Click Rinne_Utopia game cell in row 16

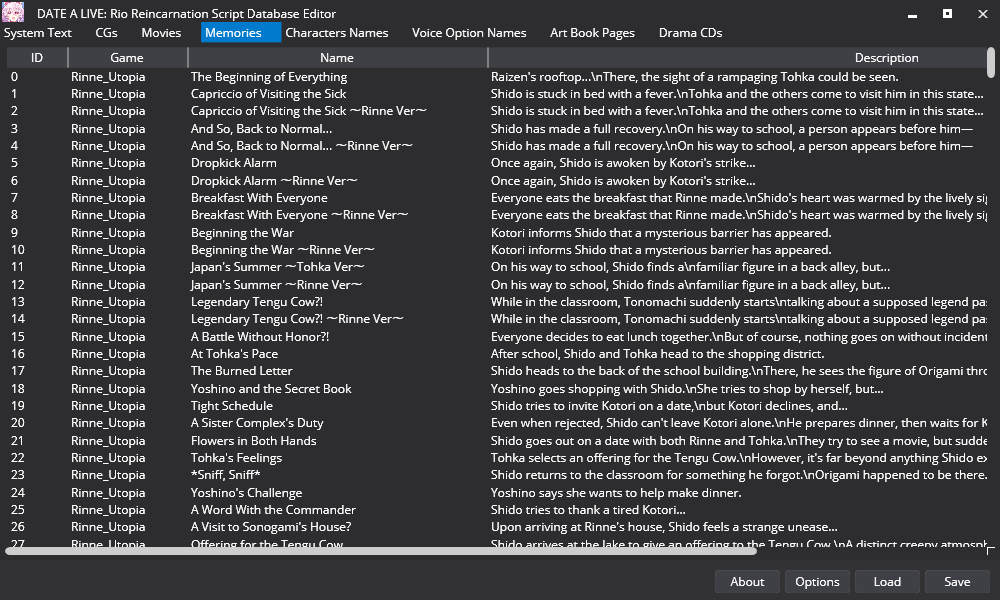pos(108,353)
